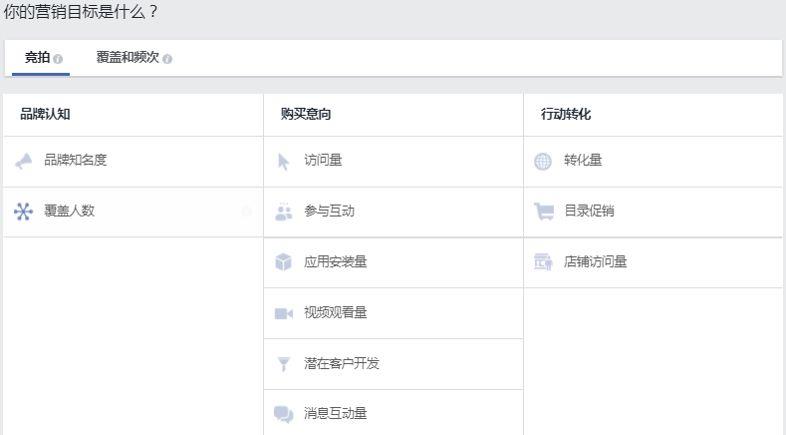Click the megaphone icon for 品牌知名度
The width and height of the screenshot is (786, 435).
pos(24,161)
